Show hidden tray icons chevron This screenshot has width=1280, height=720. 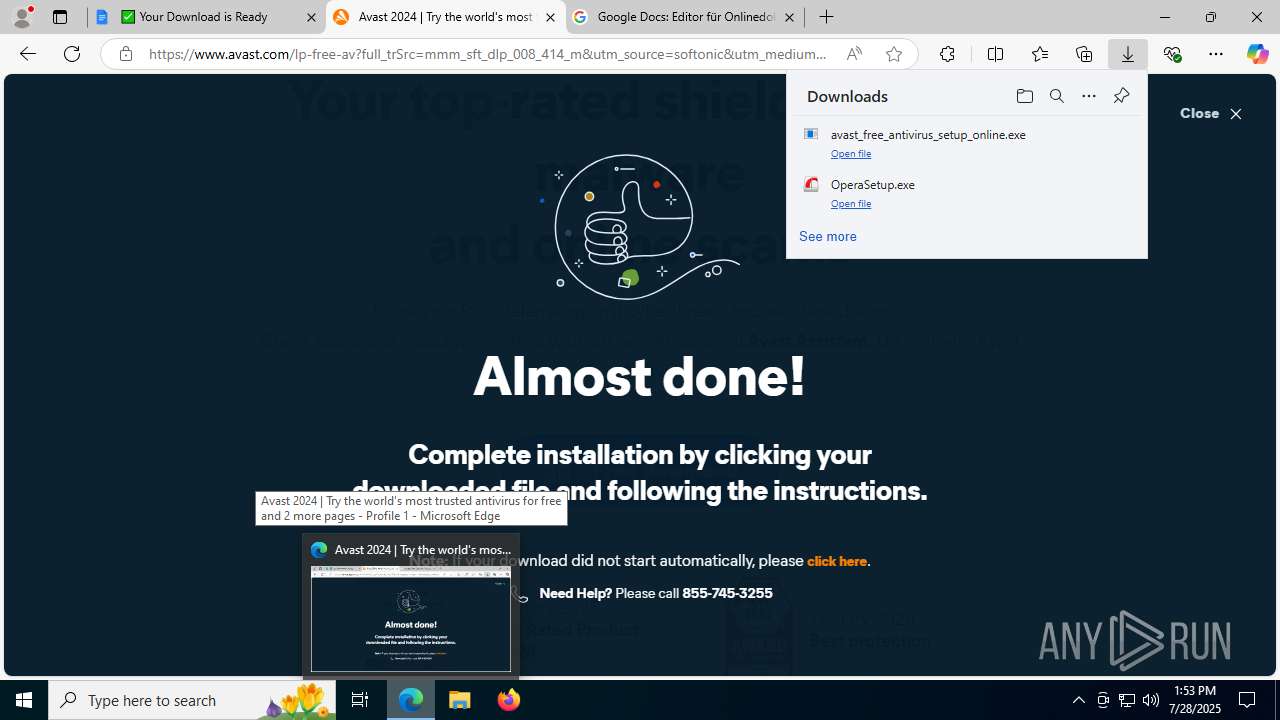click(x=1078, y=700)
